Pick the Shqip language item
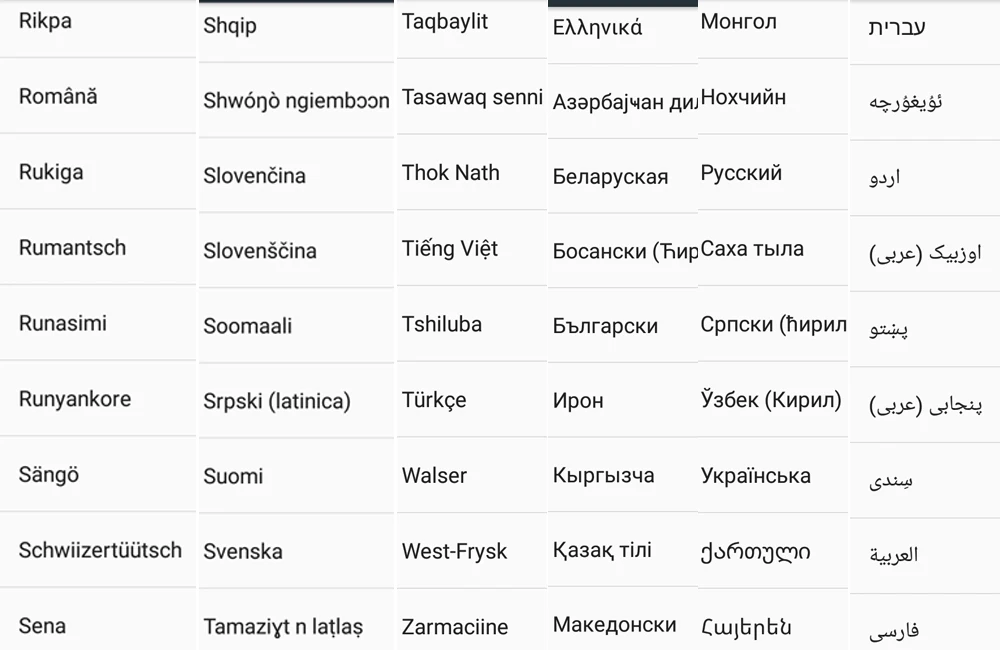 (297, 26)
